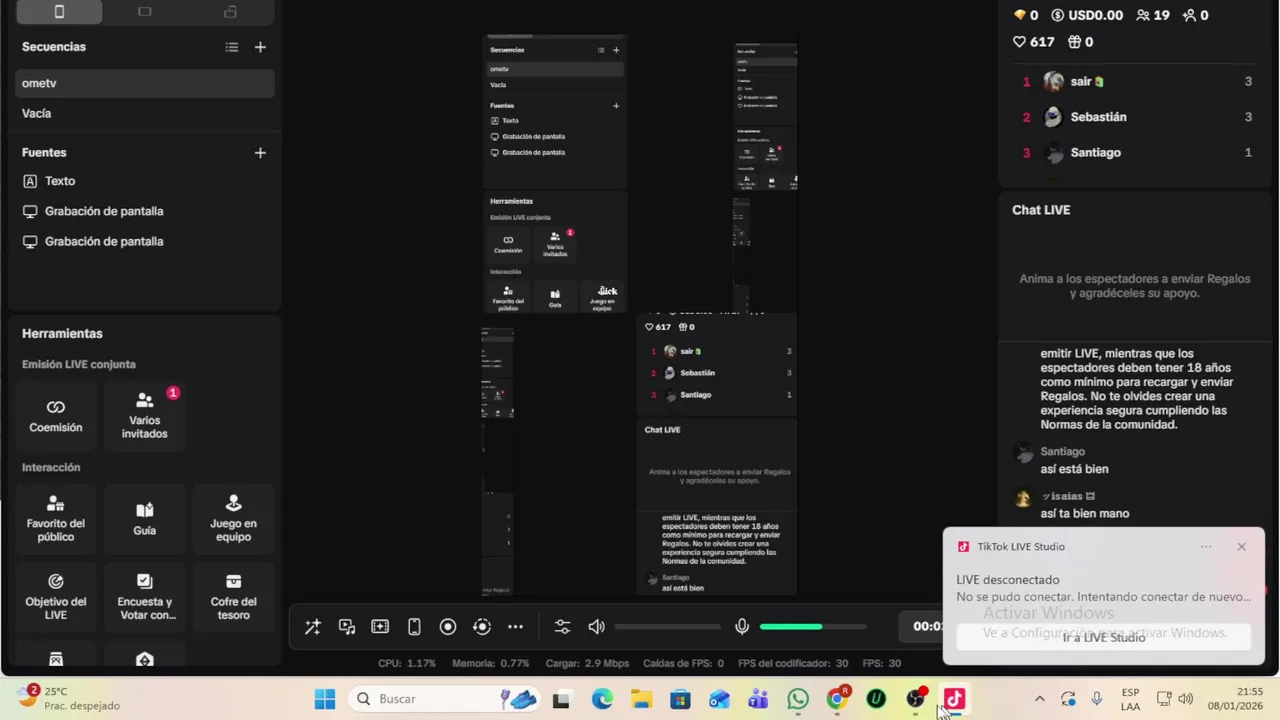Click the Chat LIVE panel header
The width and height of the screenshot is (1280, 720).
click(x=1041, y=210)
